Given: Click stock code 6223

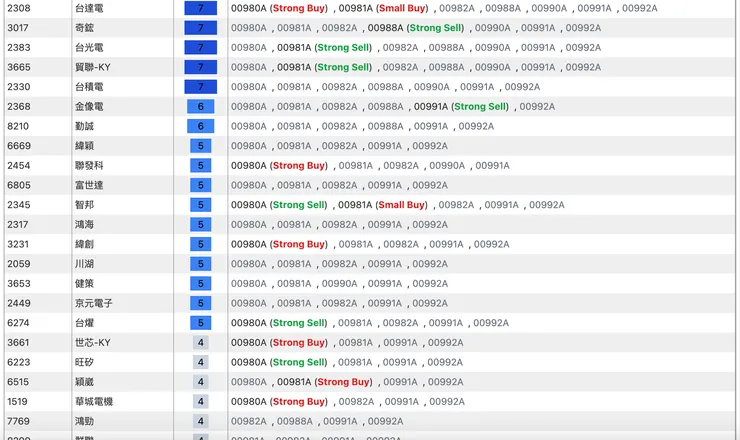Looking at the screenshot, I should pyautogui.click(x=19, y=362).
